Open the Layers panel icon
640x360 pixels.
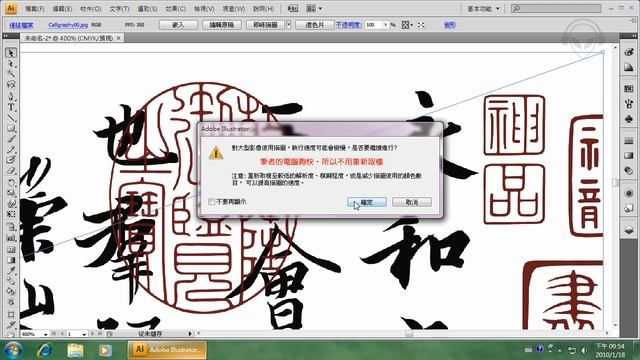point(629,230)
